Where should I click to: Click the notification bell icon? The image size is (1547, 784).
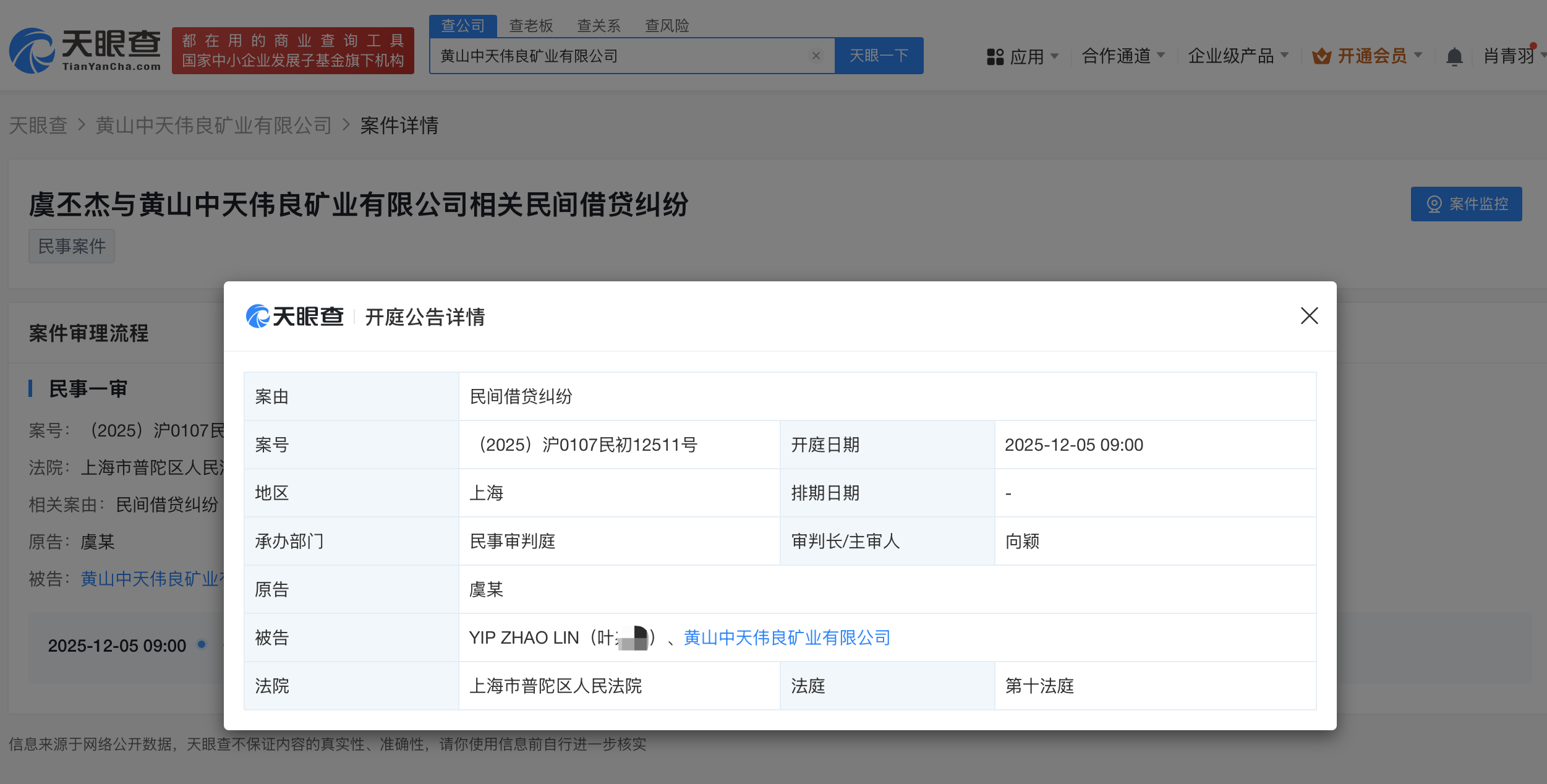pyautogui.click(x=1454, y=57)
